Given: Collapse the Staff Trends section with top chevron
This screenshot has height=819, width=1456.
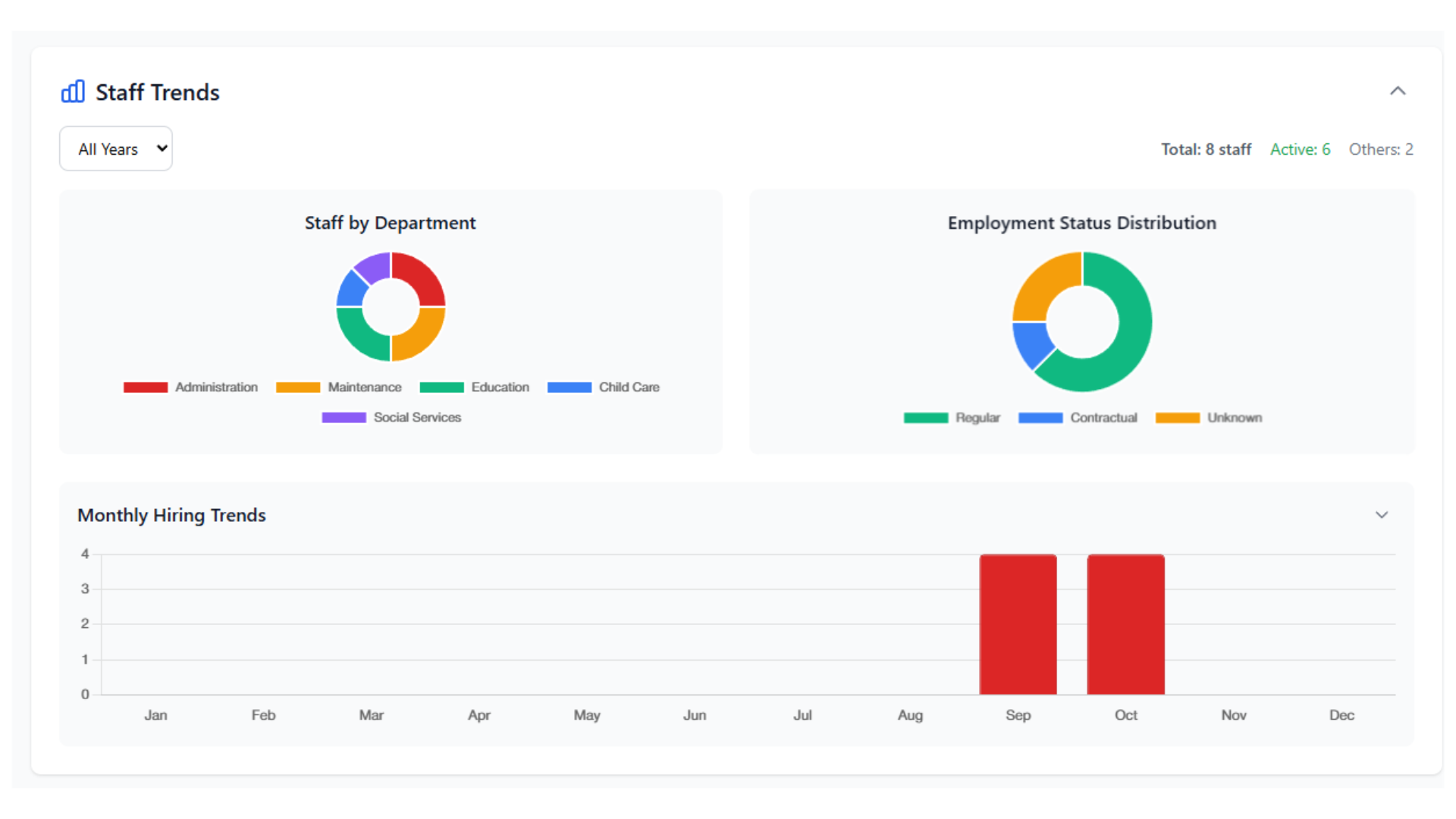Looking at the screenshot, I should tap(1398, 90).
